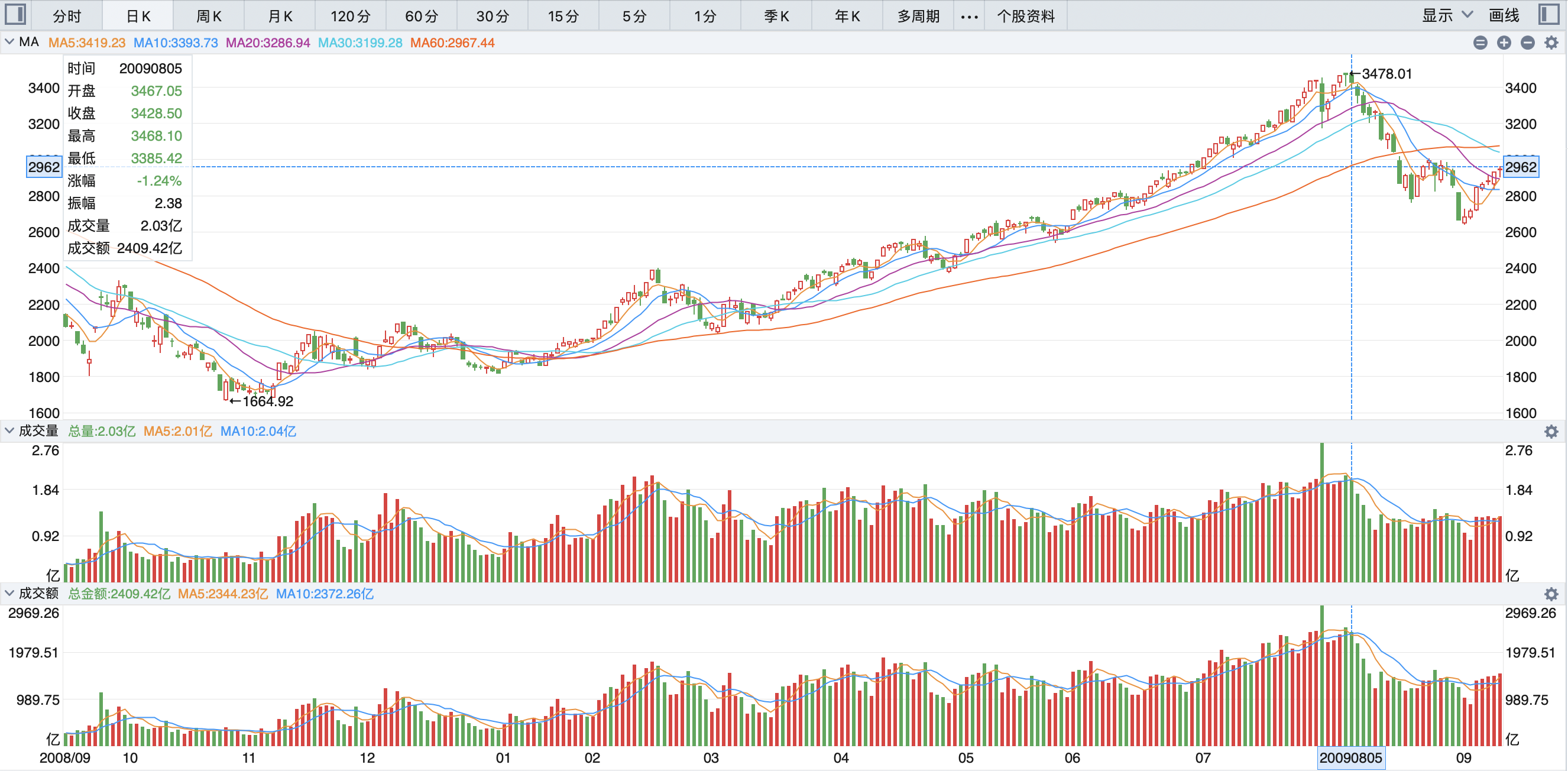The image size is (1568, 771).
Task: Click the equal-sign reset zoom icon
Action: tap(1480, 43)
